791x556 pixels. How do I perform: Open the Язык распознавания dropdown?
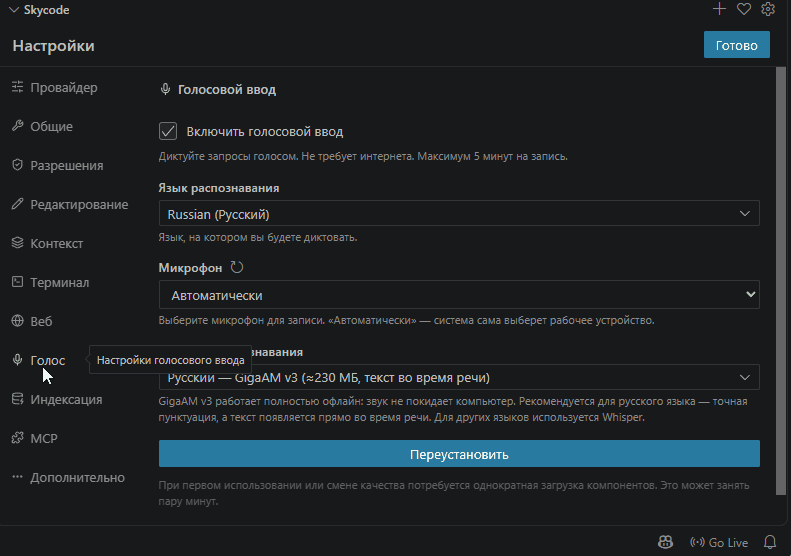point(459,213)
